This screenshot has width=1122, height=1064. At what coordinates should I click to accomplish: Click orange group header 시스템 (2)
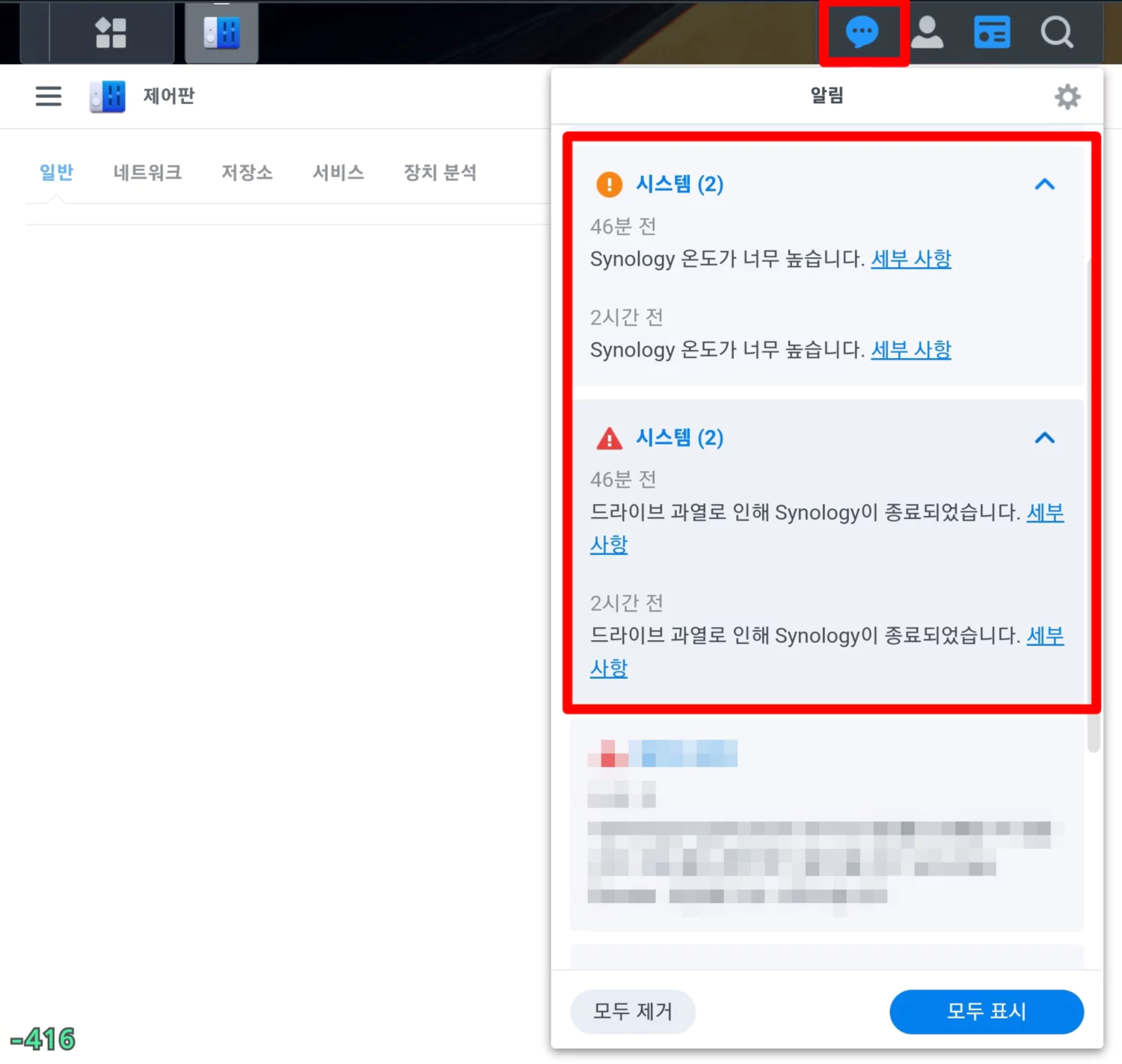[679, 184]
